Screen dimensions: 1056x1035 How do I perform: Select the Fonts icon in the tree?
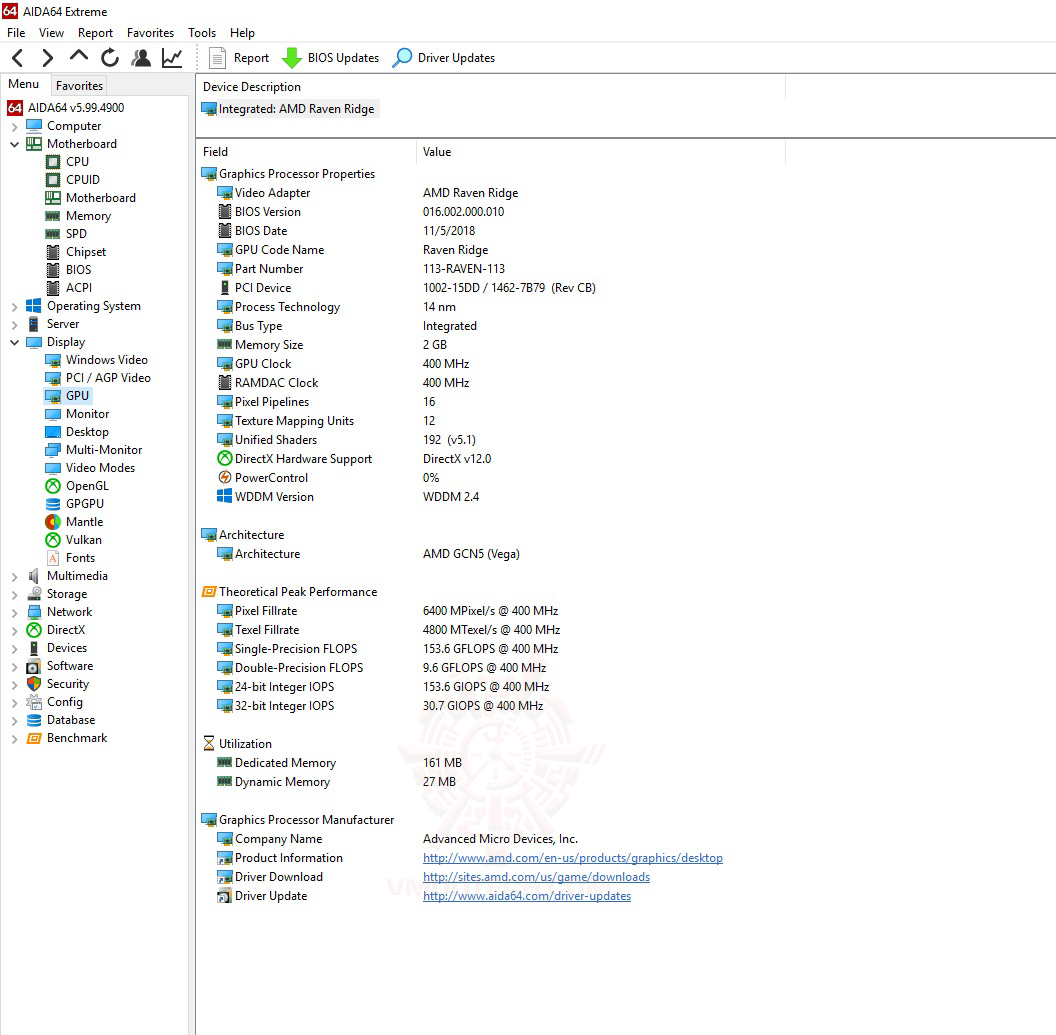[53, 558]
